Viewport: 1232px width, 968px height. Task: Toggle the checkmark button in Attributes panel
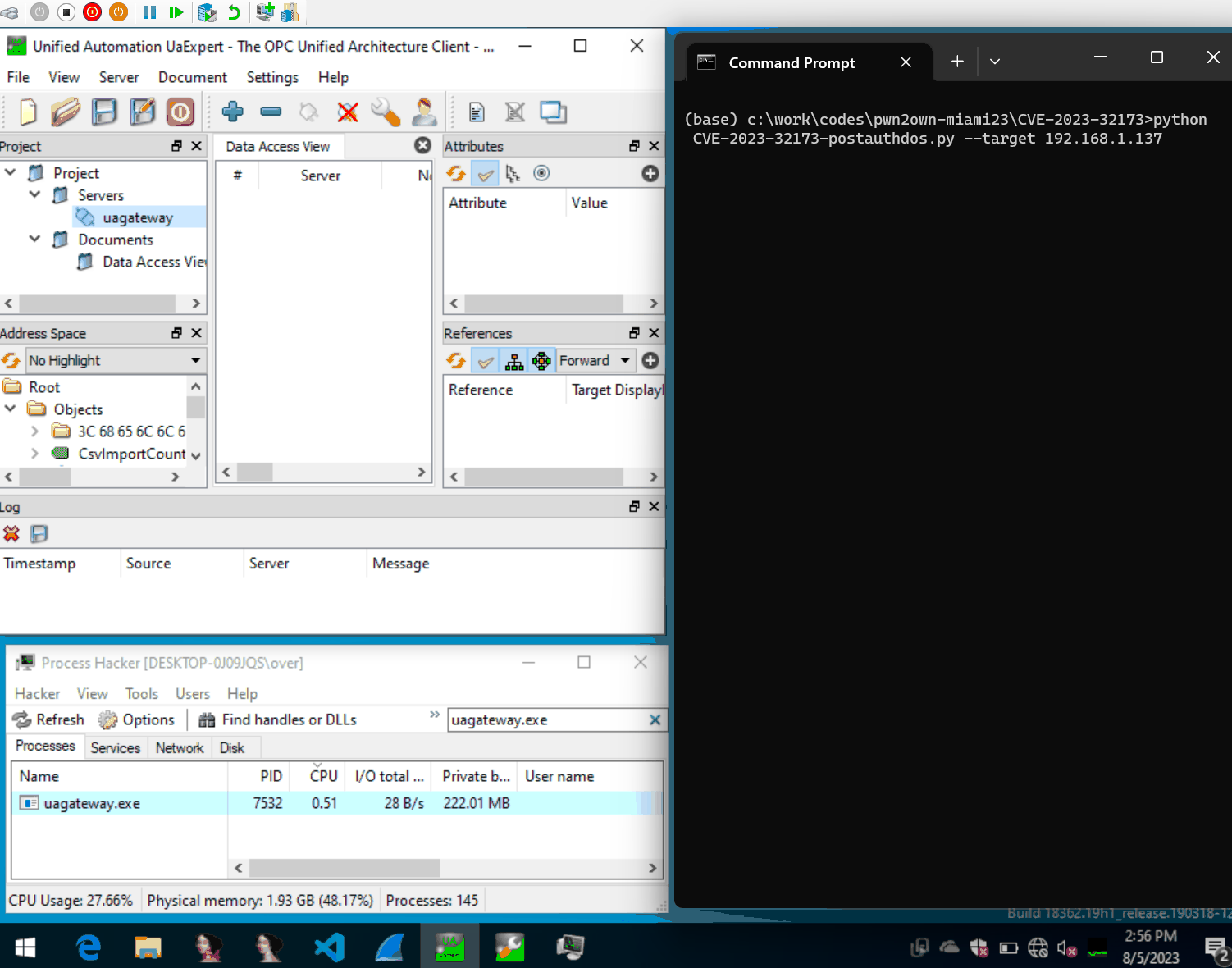[x=485, y=173]
